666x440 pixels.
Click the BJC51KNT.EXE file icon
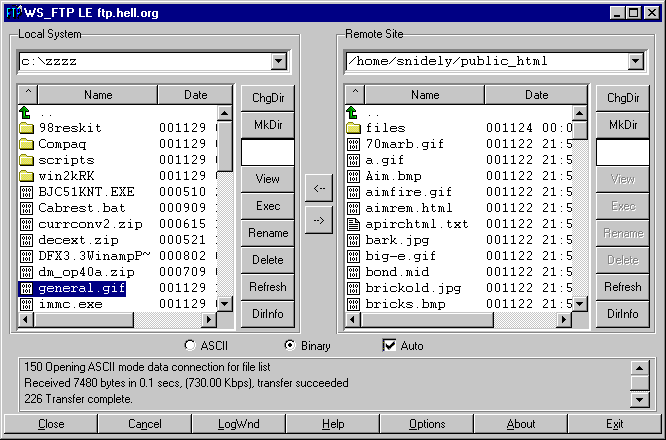coord(26,192)
